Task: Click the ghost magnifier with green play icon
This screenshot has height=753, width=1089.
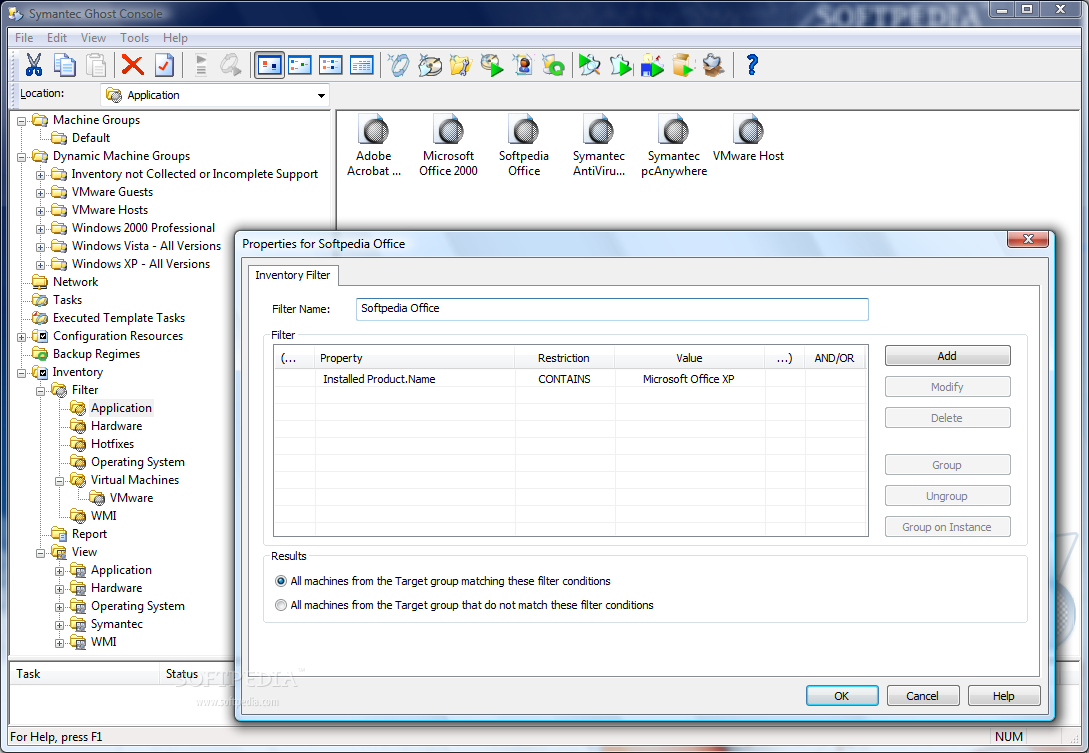Action: pos(590,65)
